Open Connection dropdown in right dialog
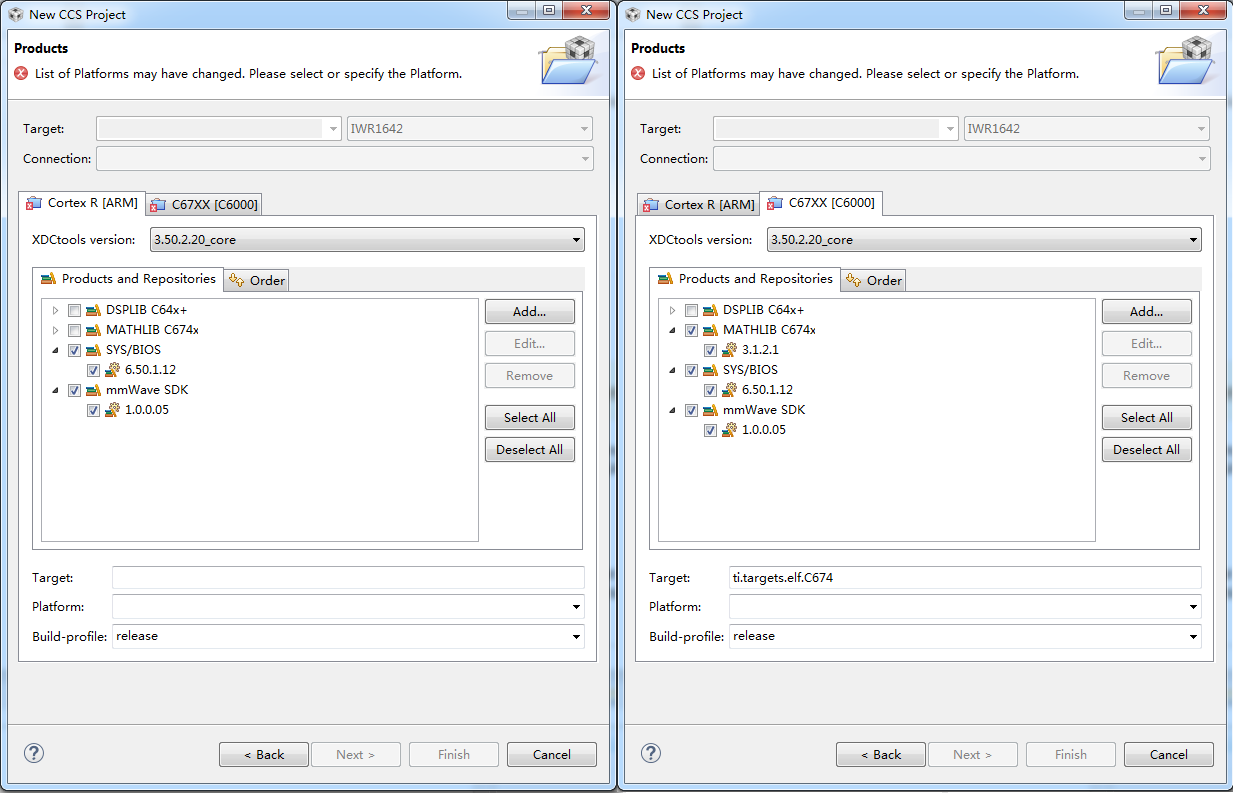This screenshot has height=793, width=1233. 962,159
